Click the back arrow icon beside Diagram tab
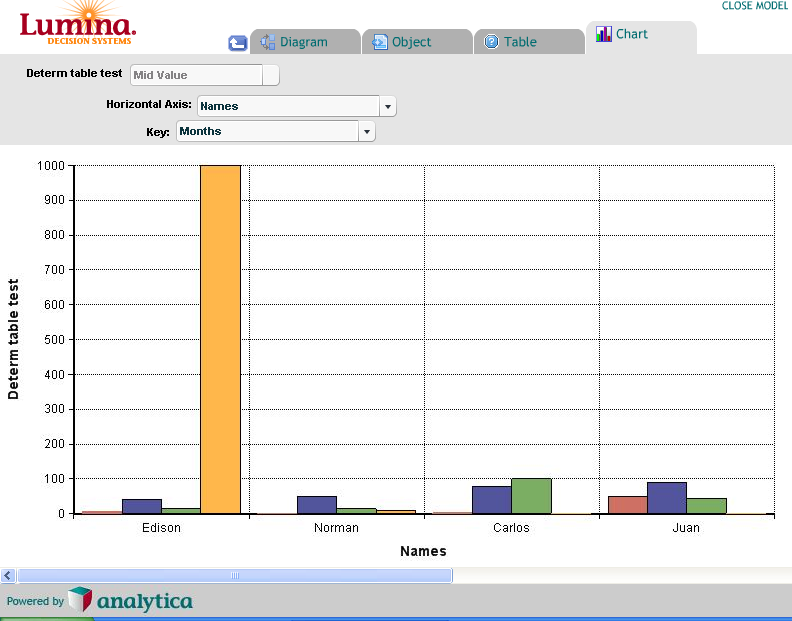792x621 pixels. point(238,43)
